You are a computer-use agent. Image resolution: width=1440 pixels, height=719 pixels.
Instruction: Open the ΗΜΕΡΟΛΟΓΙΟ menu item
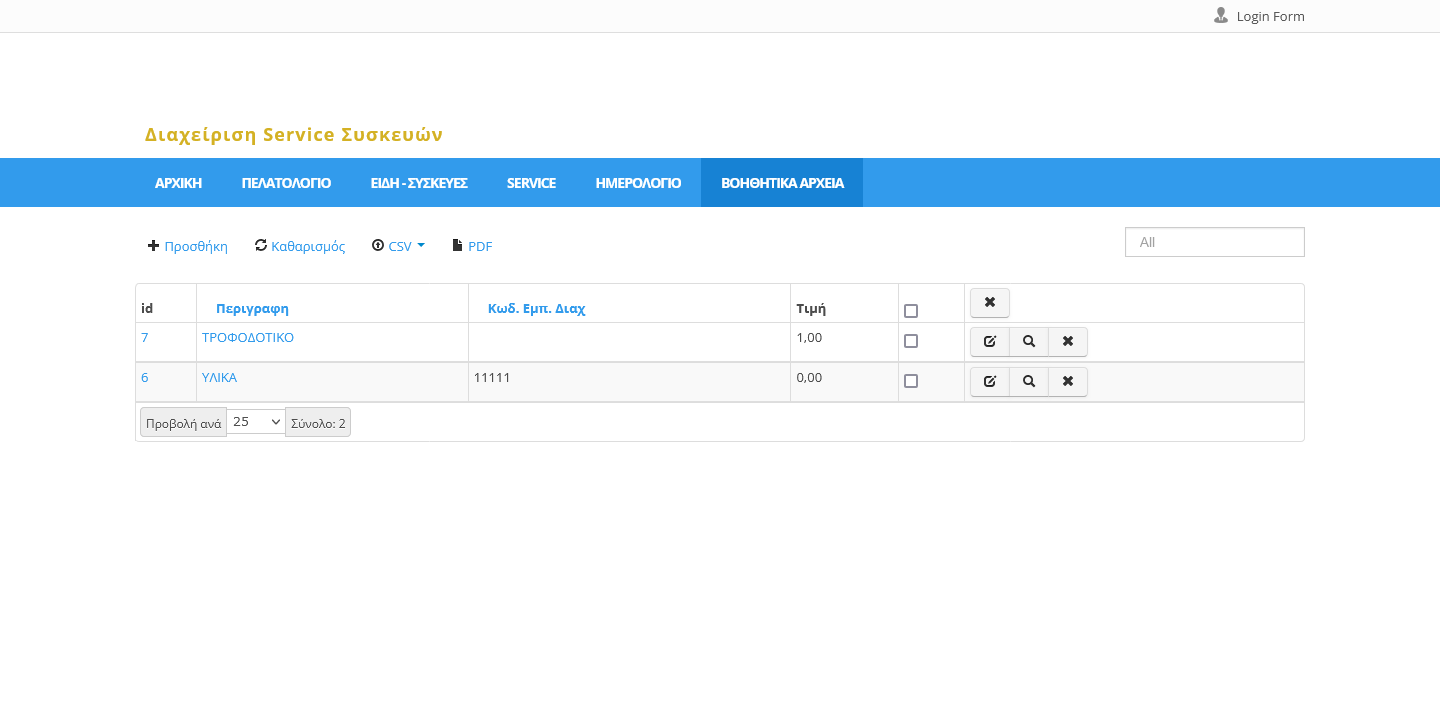click(x=638, y=183)
